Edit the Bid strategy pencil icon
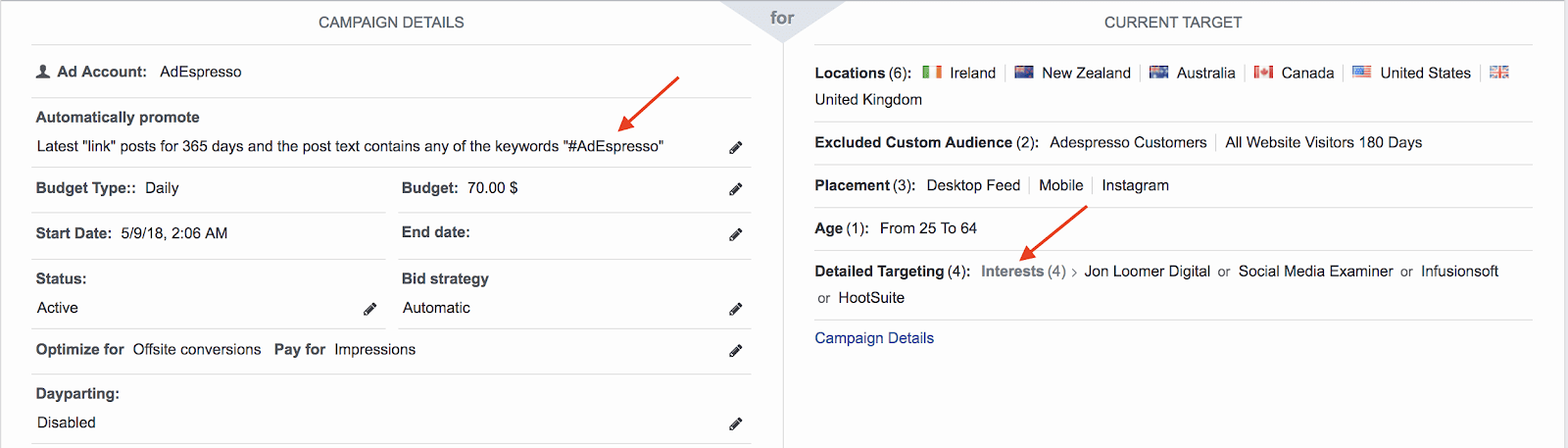This screenshot has height=448, width=1568. tap(736, 310)
